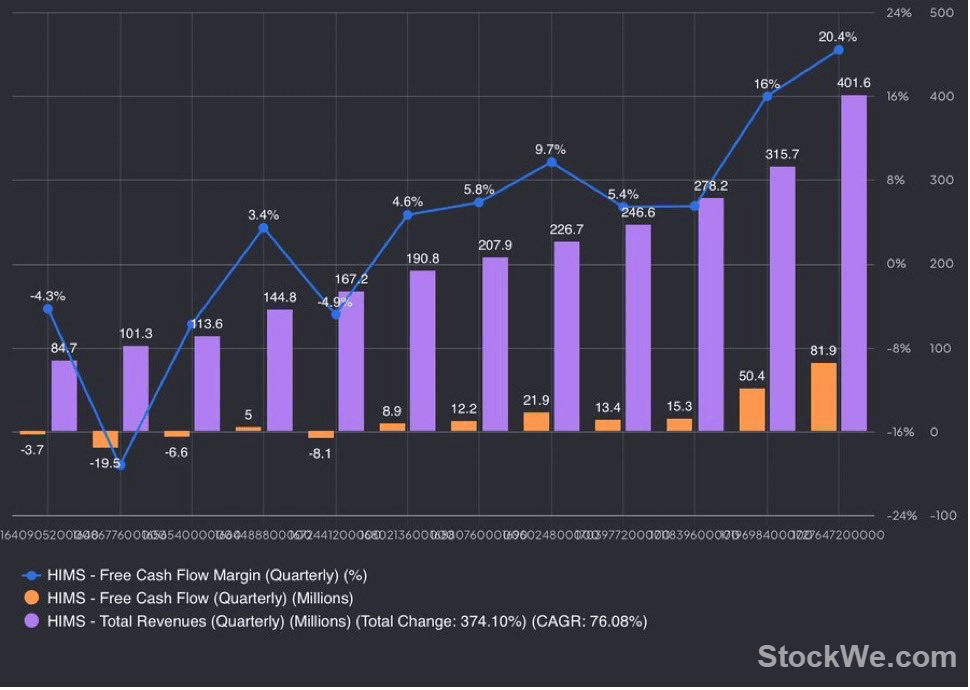Open the StockWe.com watermark link
The width and height of the screenshot is (970, 690).
tap(857, 657)
